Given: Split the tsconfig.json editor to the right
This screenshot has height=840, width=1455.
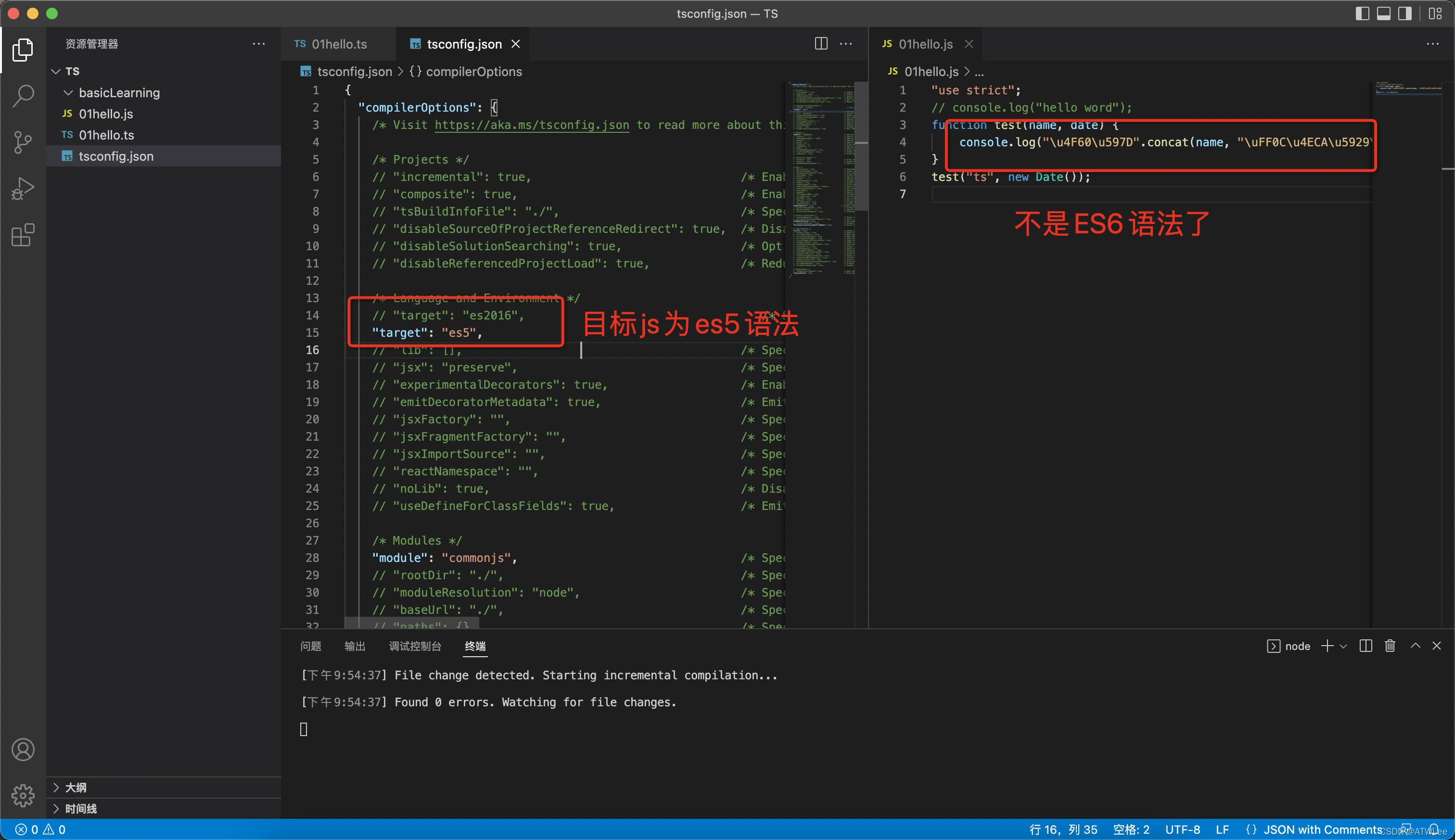Looking at the screenshot, I should [x=821, y=44].
